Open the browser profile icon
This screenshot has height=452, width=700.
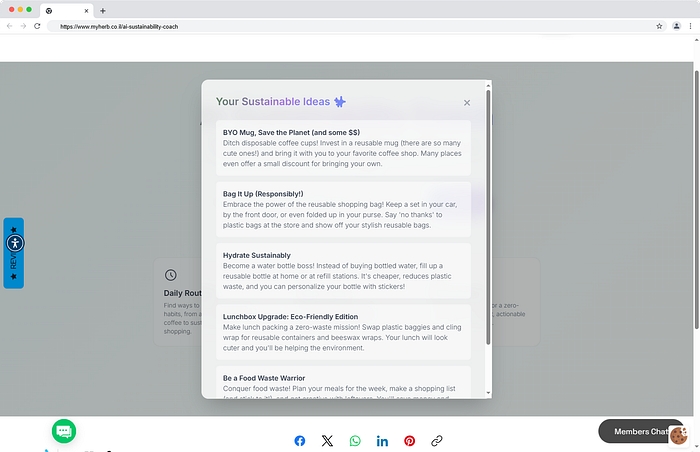[x=676, y=26]
